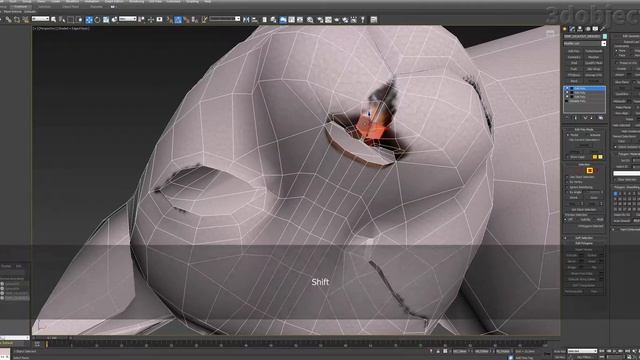Activate the Select Object tool
The width and height of the screenshot is (640, 360).
[x=53, y=19]
